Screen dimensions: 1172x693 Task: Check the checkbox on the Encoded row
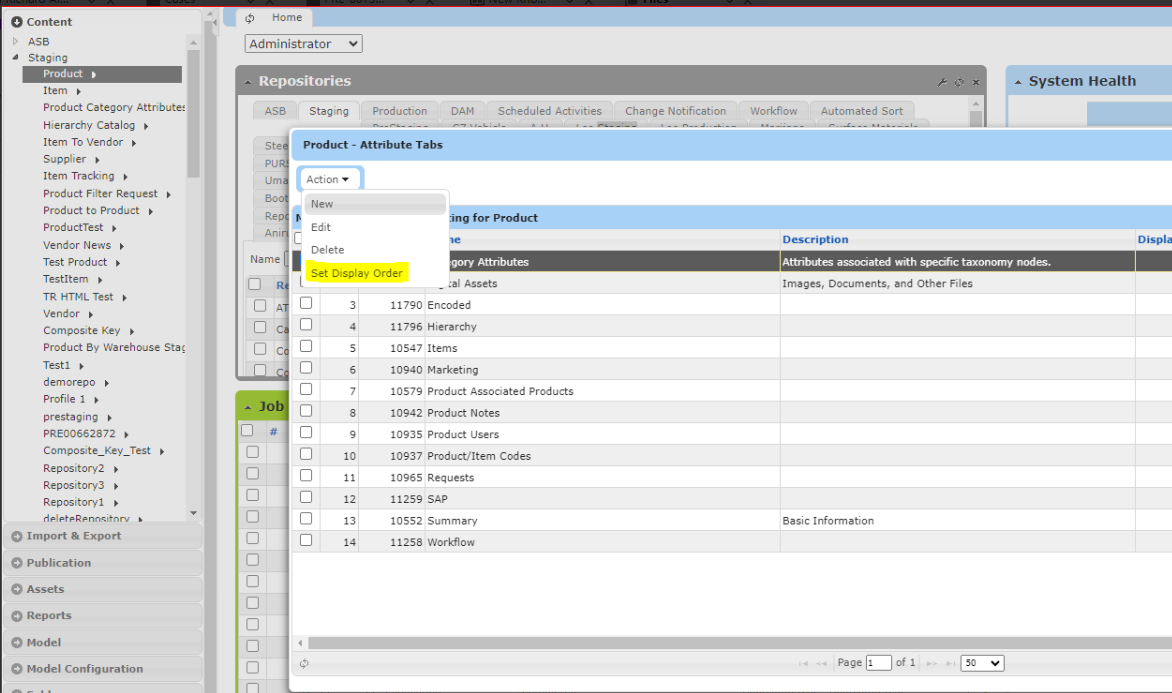coord(306,305)
